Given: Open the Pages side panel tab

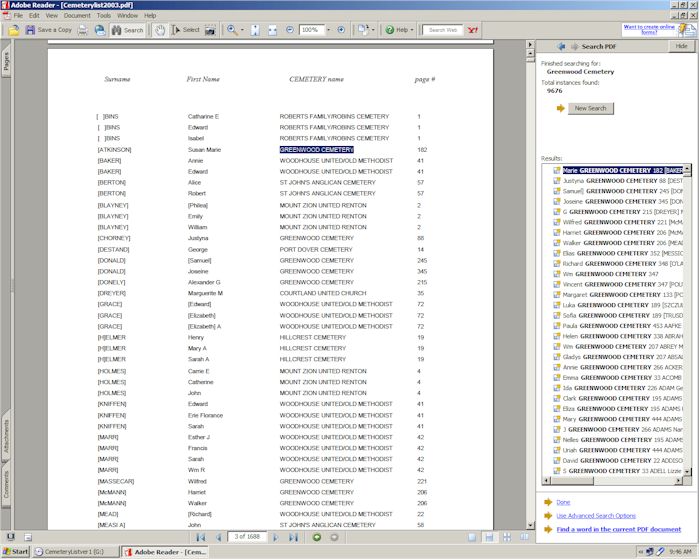Looking at the screenshot, I should [x=6, y=60].
